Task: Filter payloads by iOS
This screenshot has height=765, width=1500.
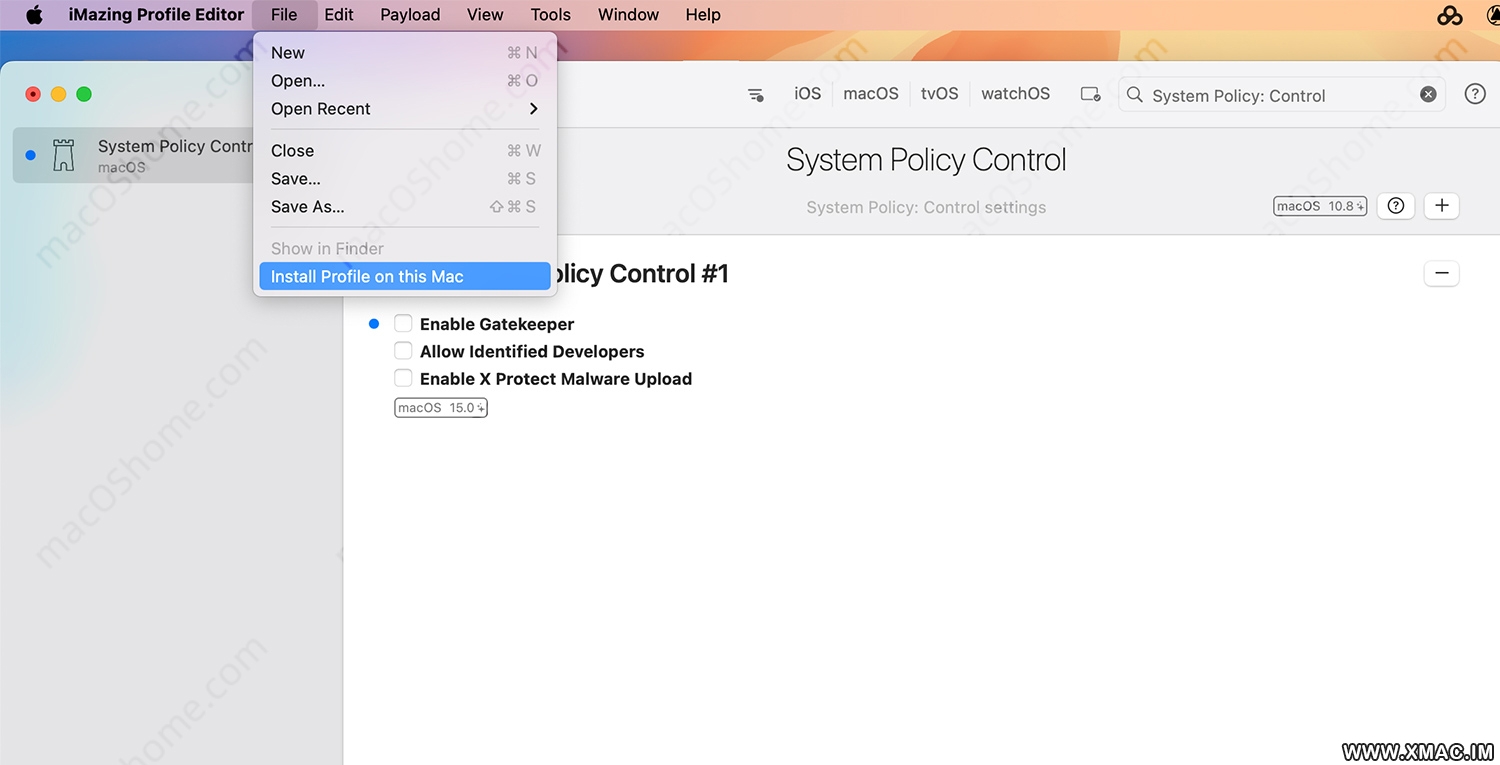Action: point(808,94)
